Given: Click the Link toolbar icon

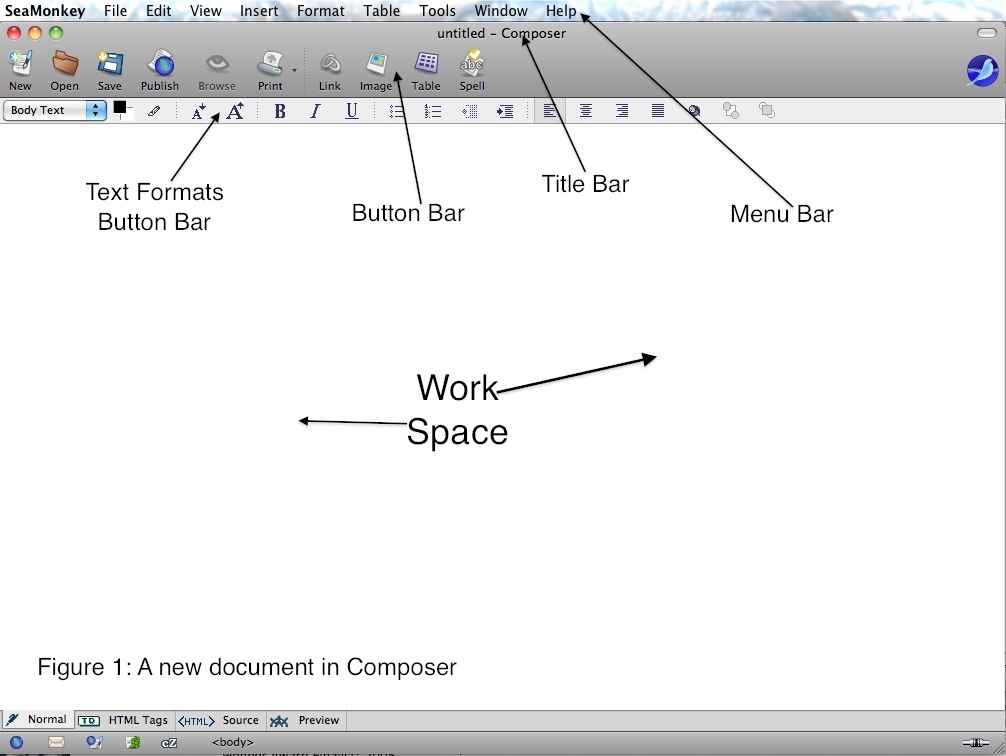Looking at the screenshot, I should coord(330,70).
